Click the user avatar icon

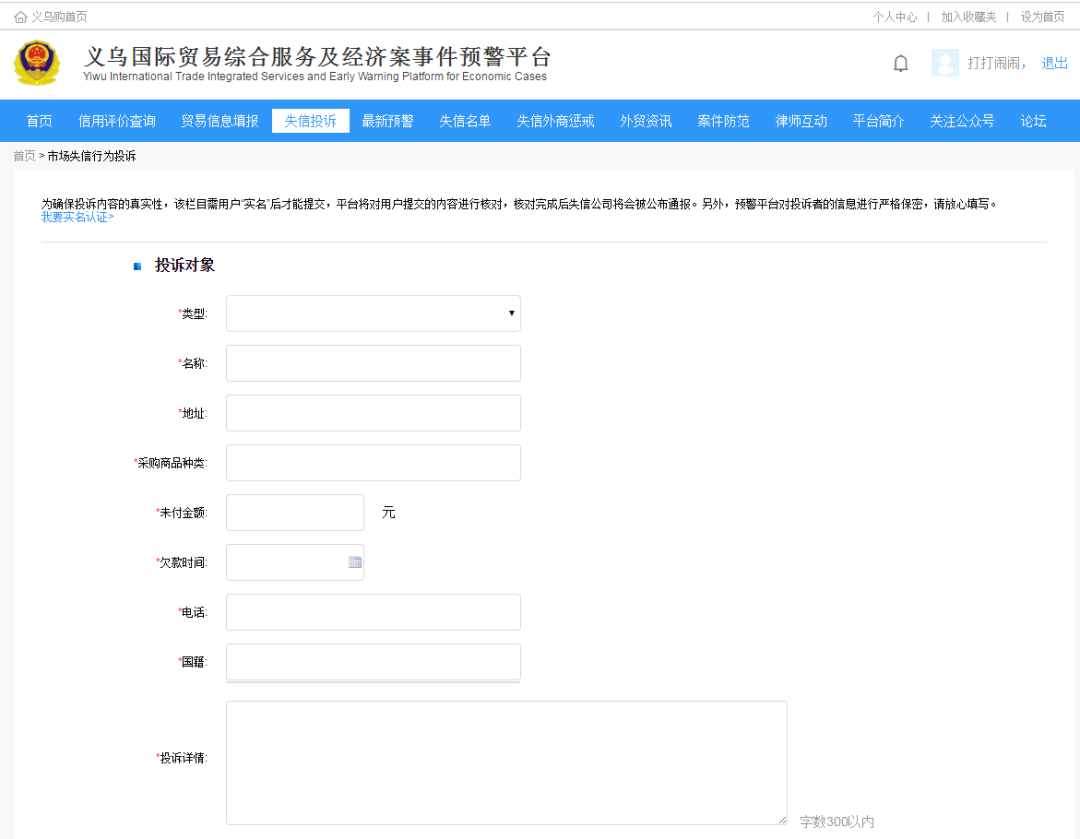tap(945, 63)
